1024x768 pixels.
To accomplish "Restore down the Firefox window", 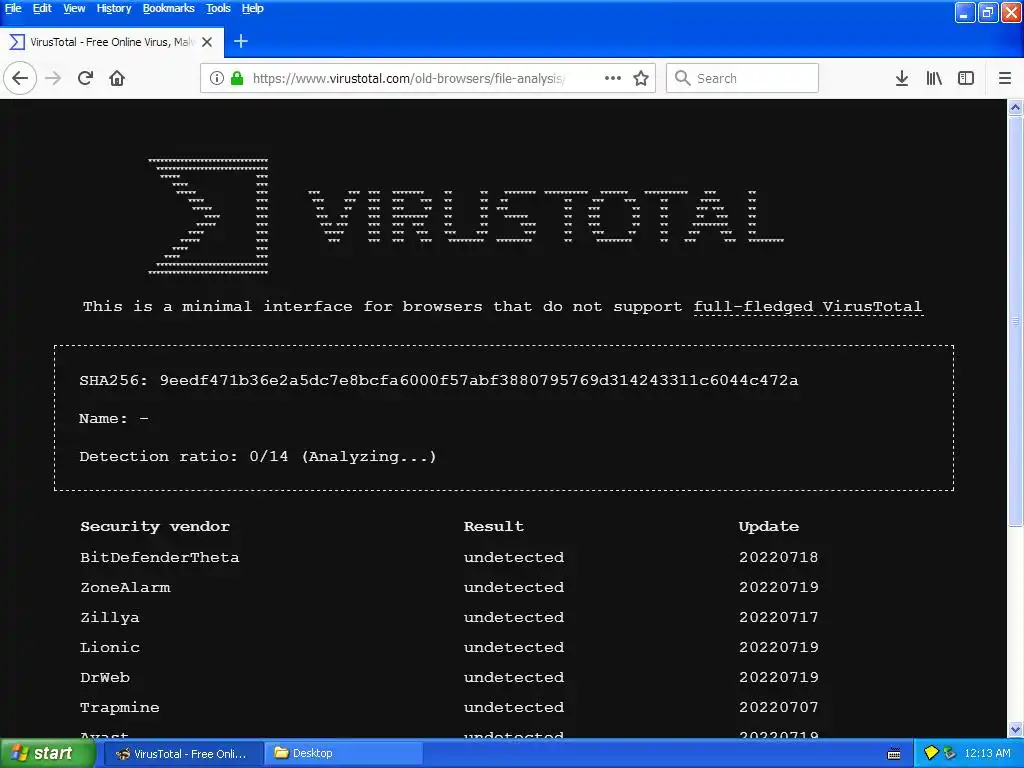I will 988,12.
